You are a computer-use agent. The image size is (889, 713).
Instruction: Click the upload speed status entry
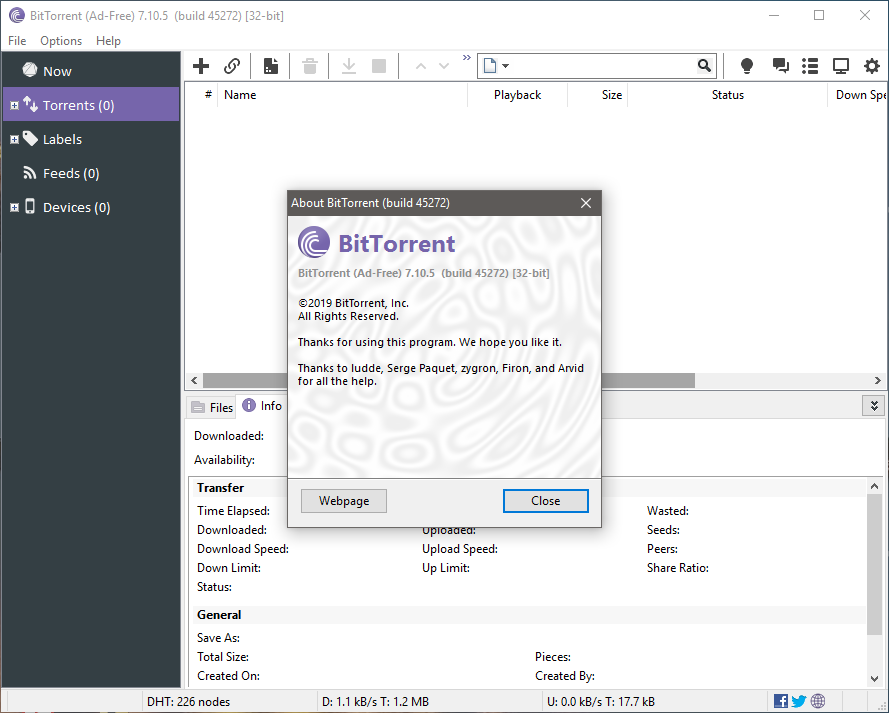pos(601,702)
